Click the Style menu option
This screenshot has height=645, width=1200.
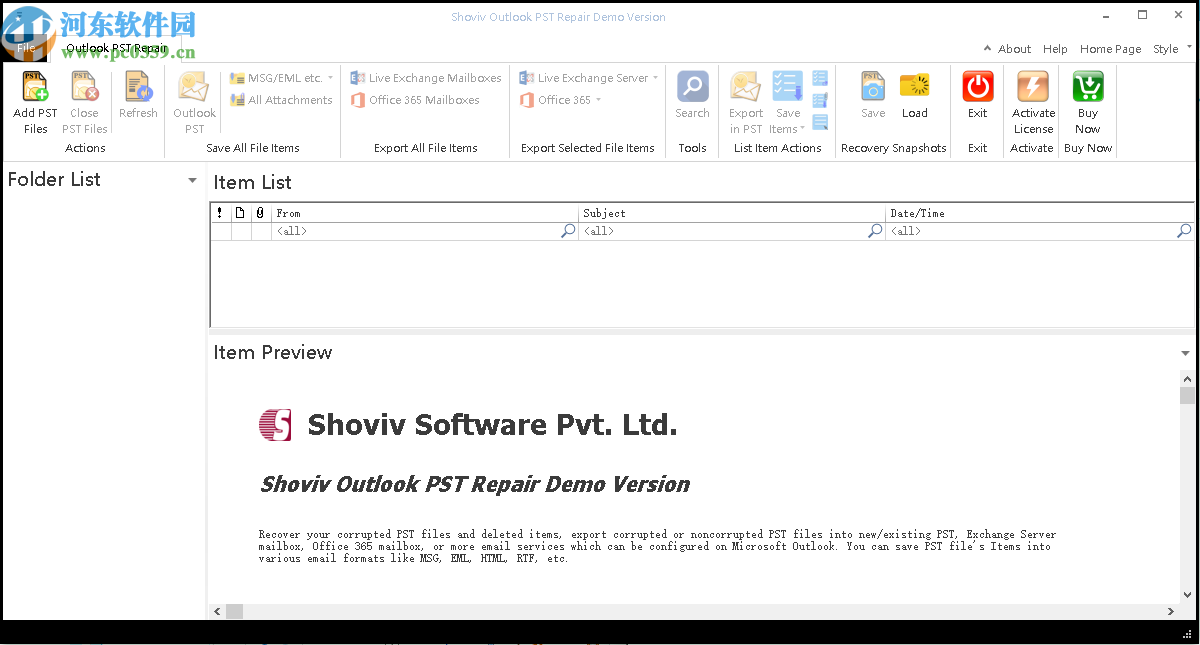(1165, 48)
